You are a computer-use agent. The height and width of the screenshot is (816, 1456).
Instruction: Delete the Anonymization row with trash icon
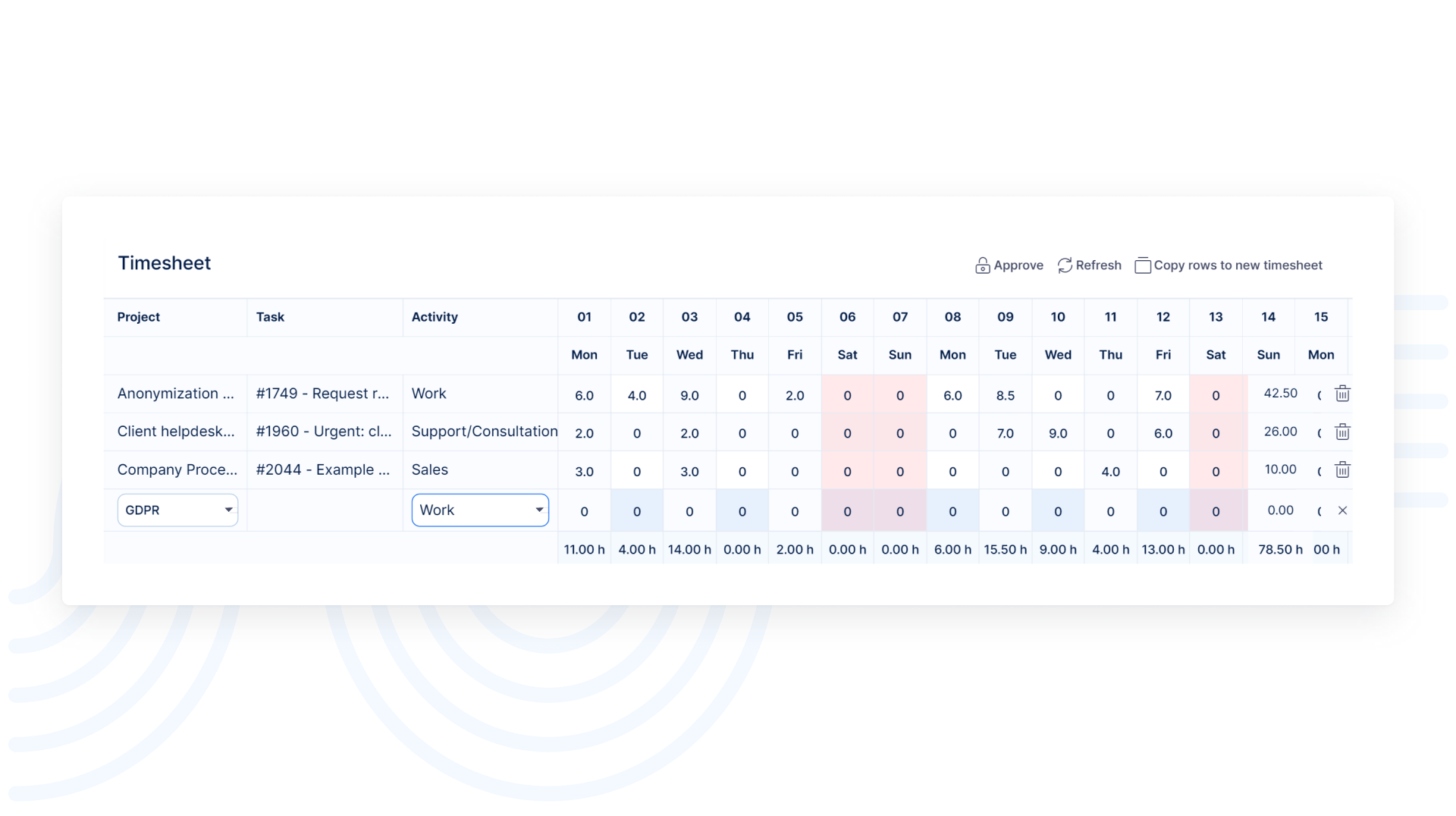1342,394
